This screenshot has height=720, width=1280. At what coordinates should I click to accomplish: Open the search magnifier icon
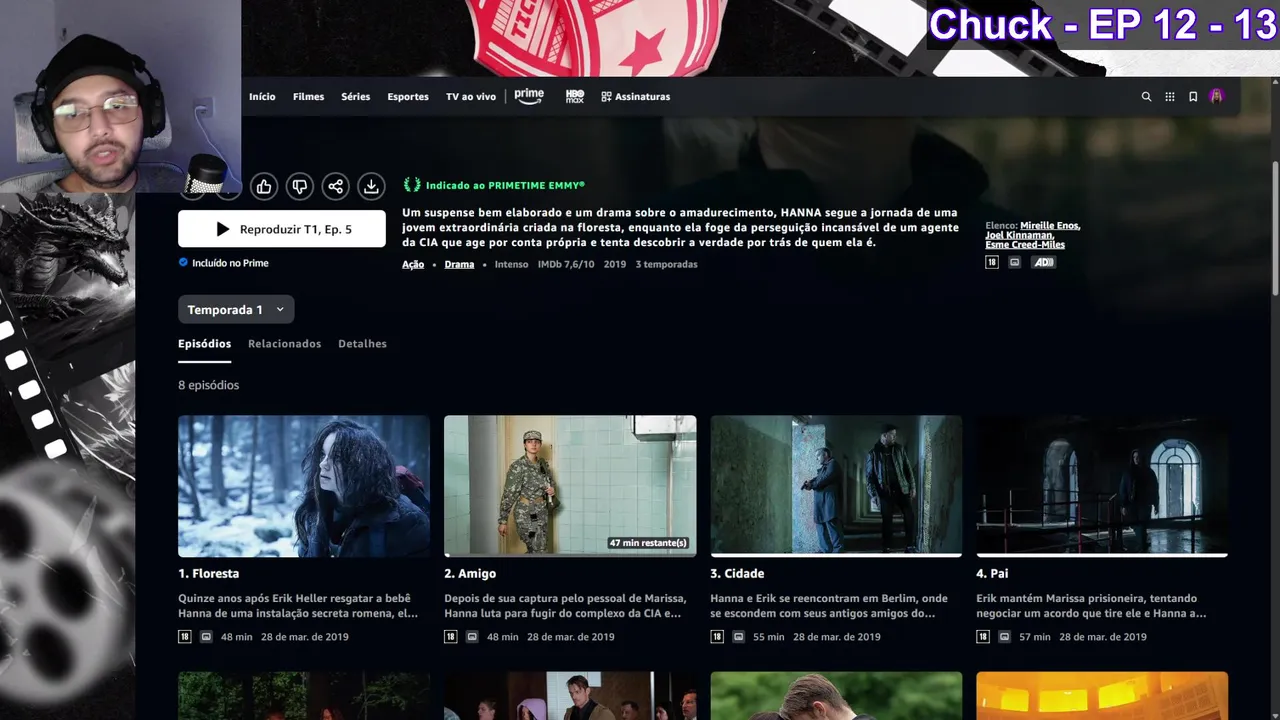point(1146,97)
